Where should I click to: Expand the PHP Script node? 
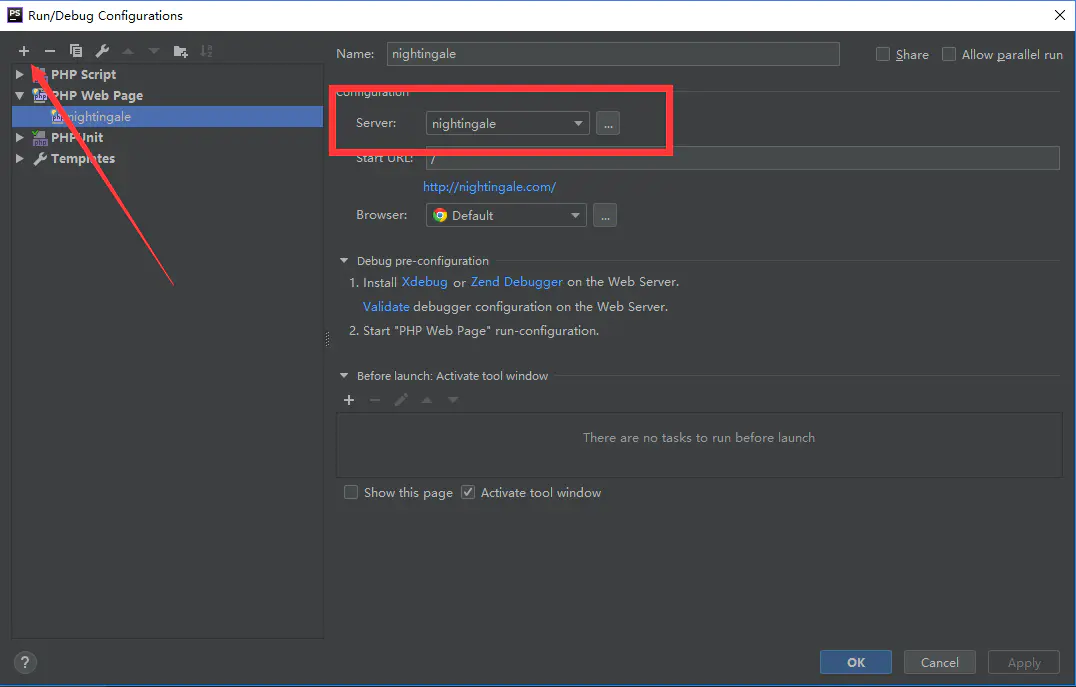click(20, 74)
